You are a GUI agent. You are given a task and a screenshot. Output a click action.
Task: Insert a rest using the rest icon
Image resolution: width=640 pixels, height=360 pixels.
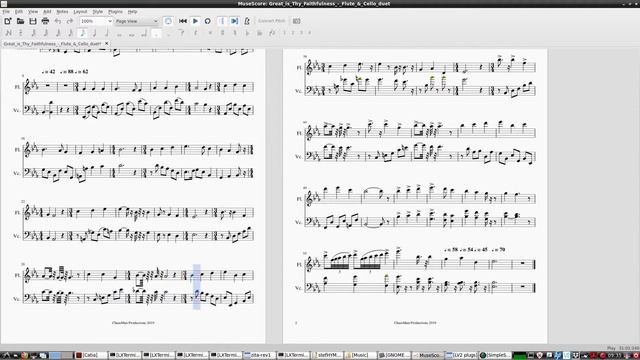click(196, 33)
